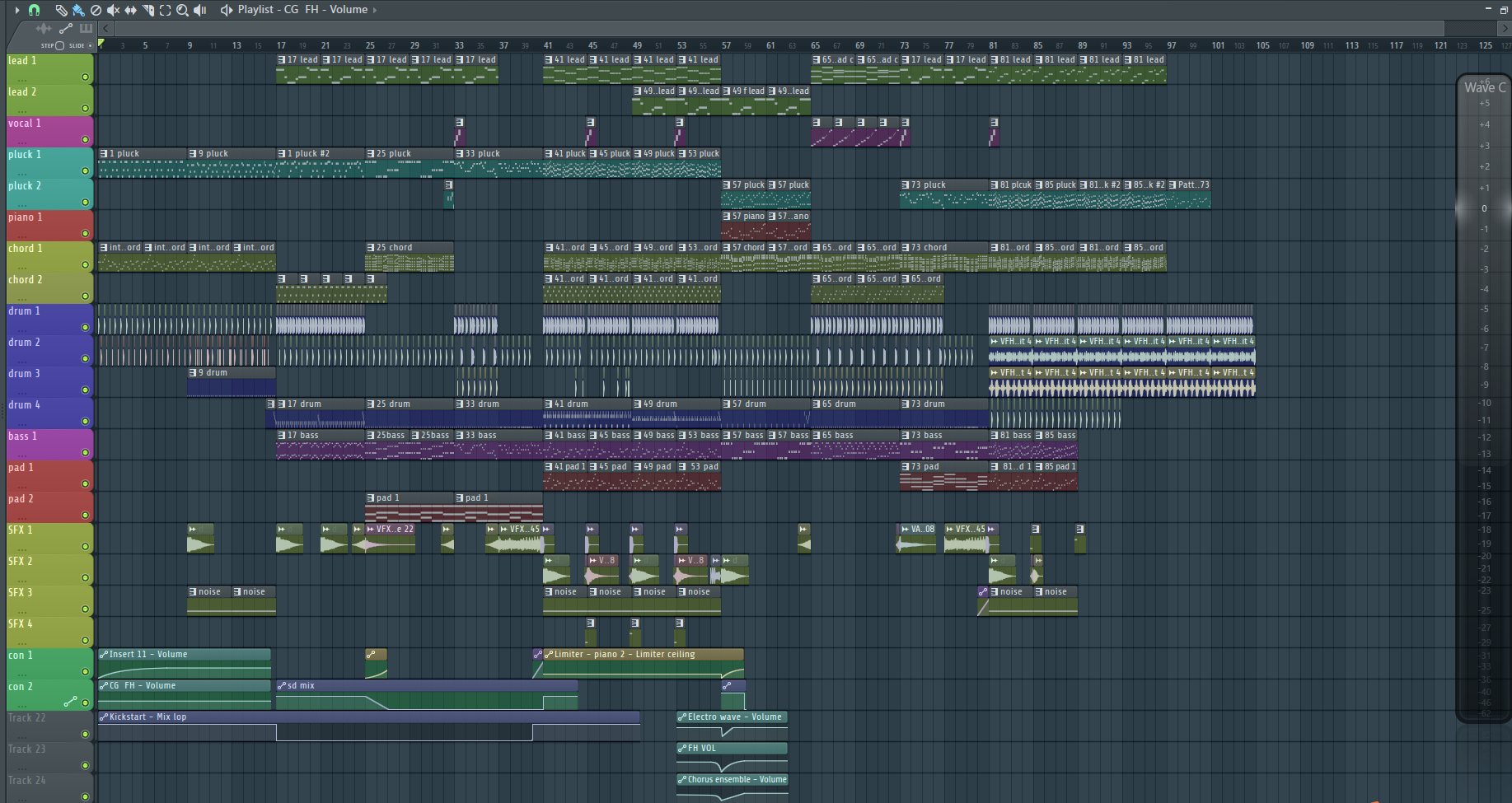Image resolution: width=1512 pixels, height=803 pixels.
Task: Select the Zoom magnifier tool
Action: [182, 10]
